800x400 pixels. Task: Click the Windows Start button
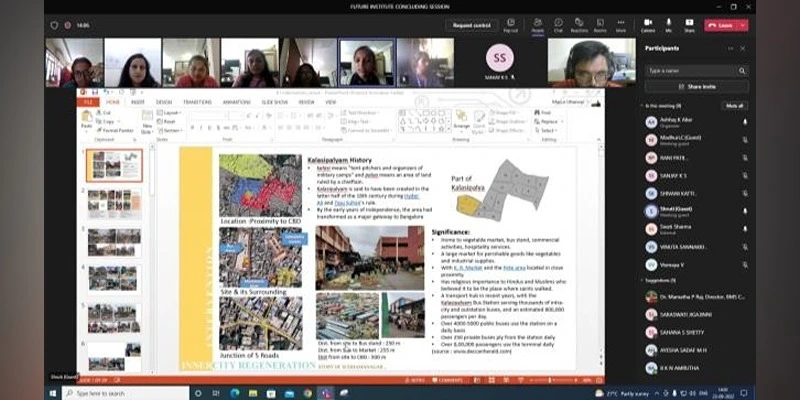click(53, 393)
